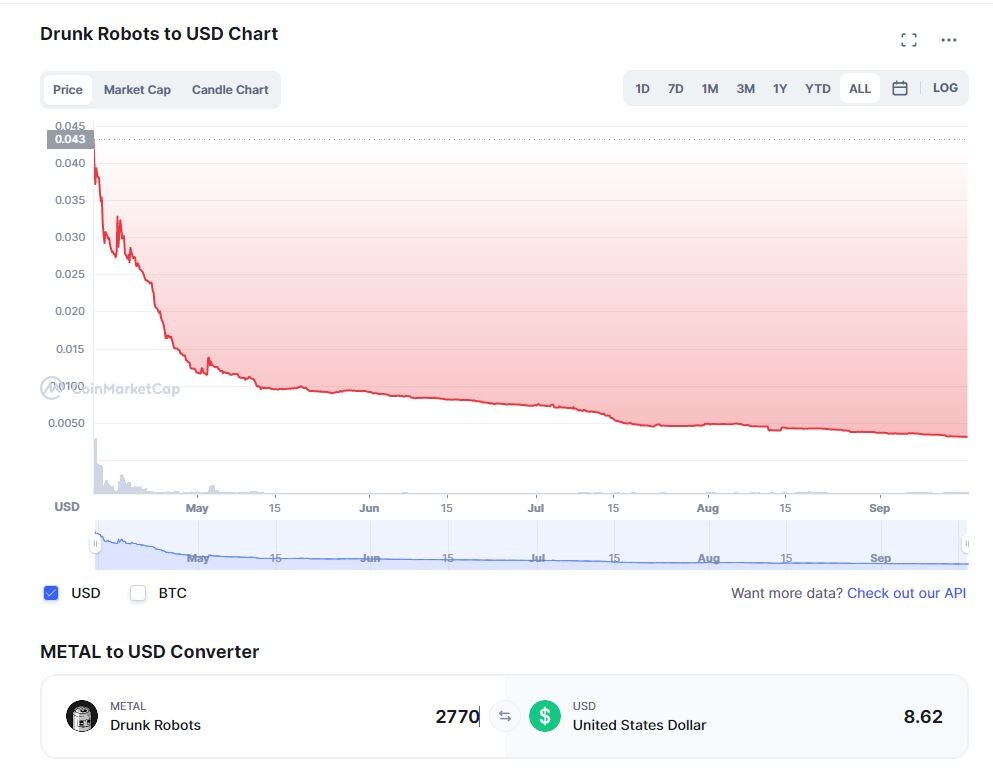Screen dimensions: 993x769
Task: Enable the BTC checkbox
Action: (137, 593)
